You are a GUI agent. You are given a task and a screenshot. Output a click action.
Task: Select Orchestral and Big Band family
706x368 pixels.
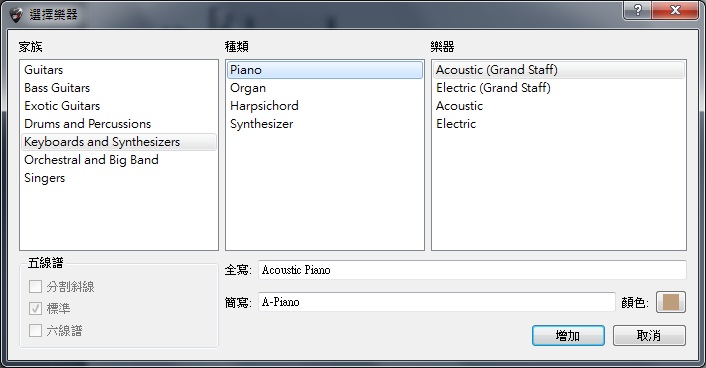(x=119, y=160)
